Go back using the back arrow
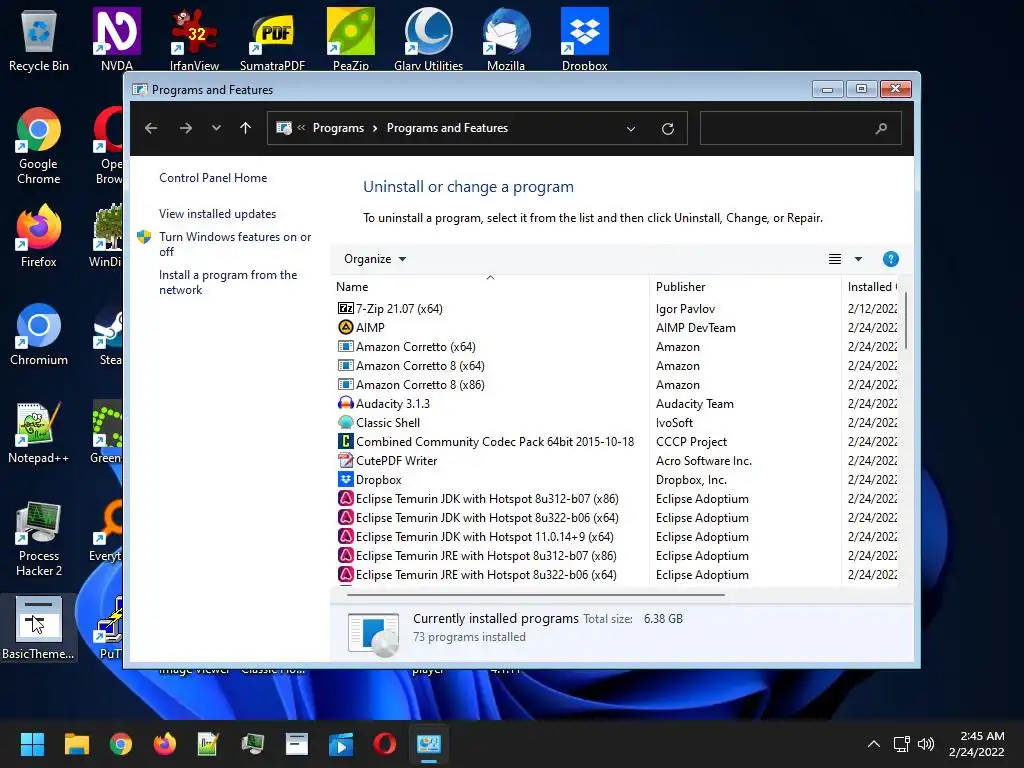This screenshot has height=768, width=1024. pyautogui.click(x=151, y=128)
